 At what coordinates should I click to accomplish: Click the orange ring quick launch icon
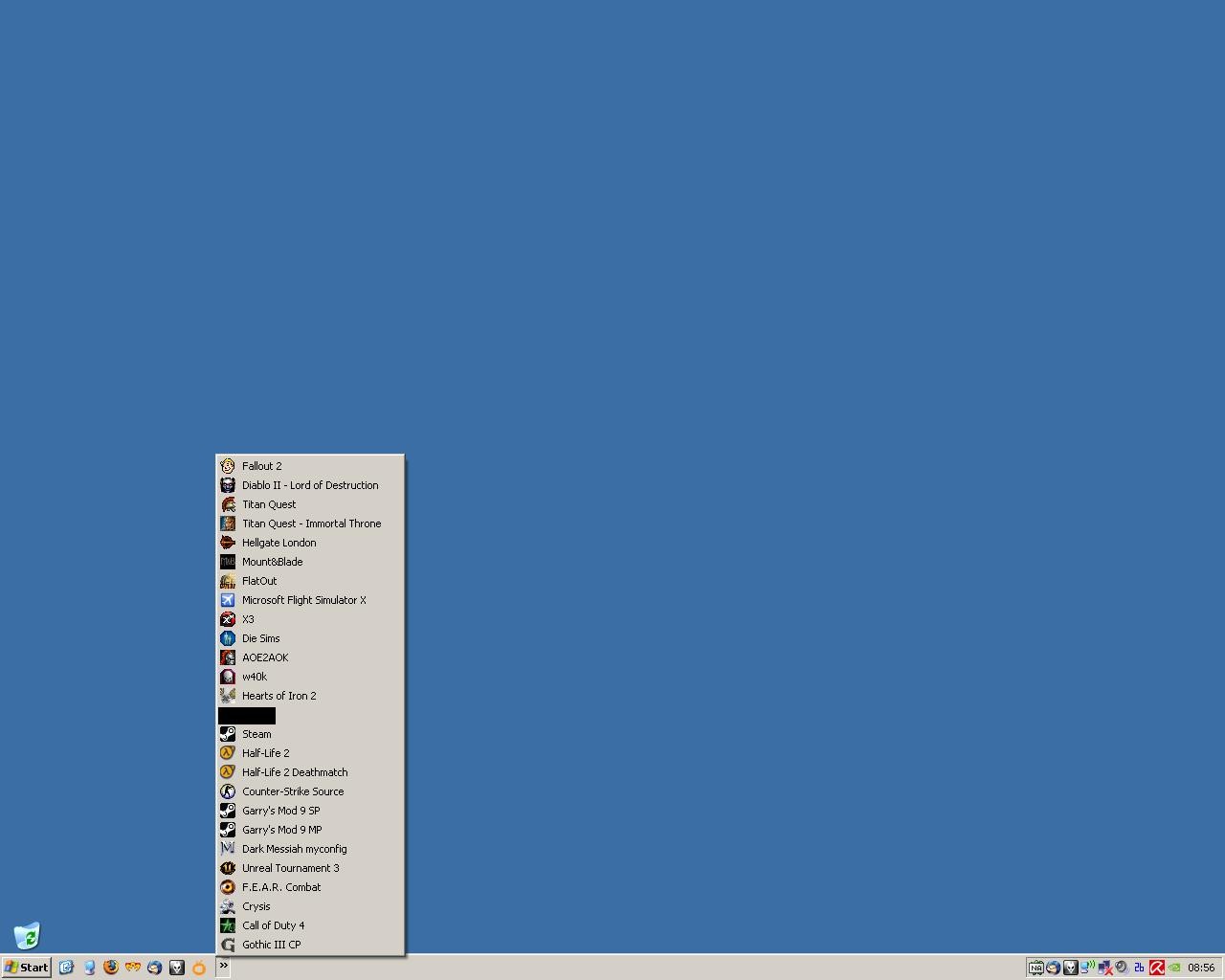point(199,968)
